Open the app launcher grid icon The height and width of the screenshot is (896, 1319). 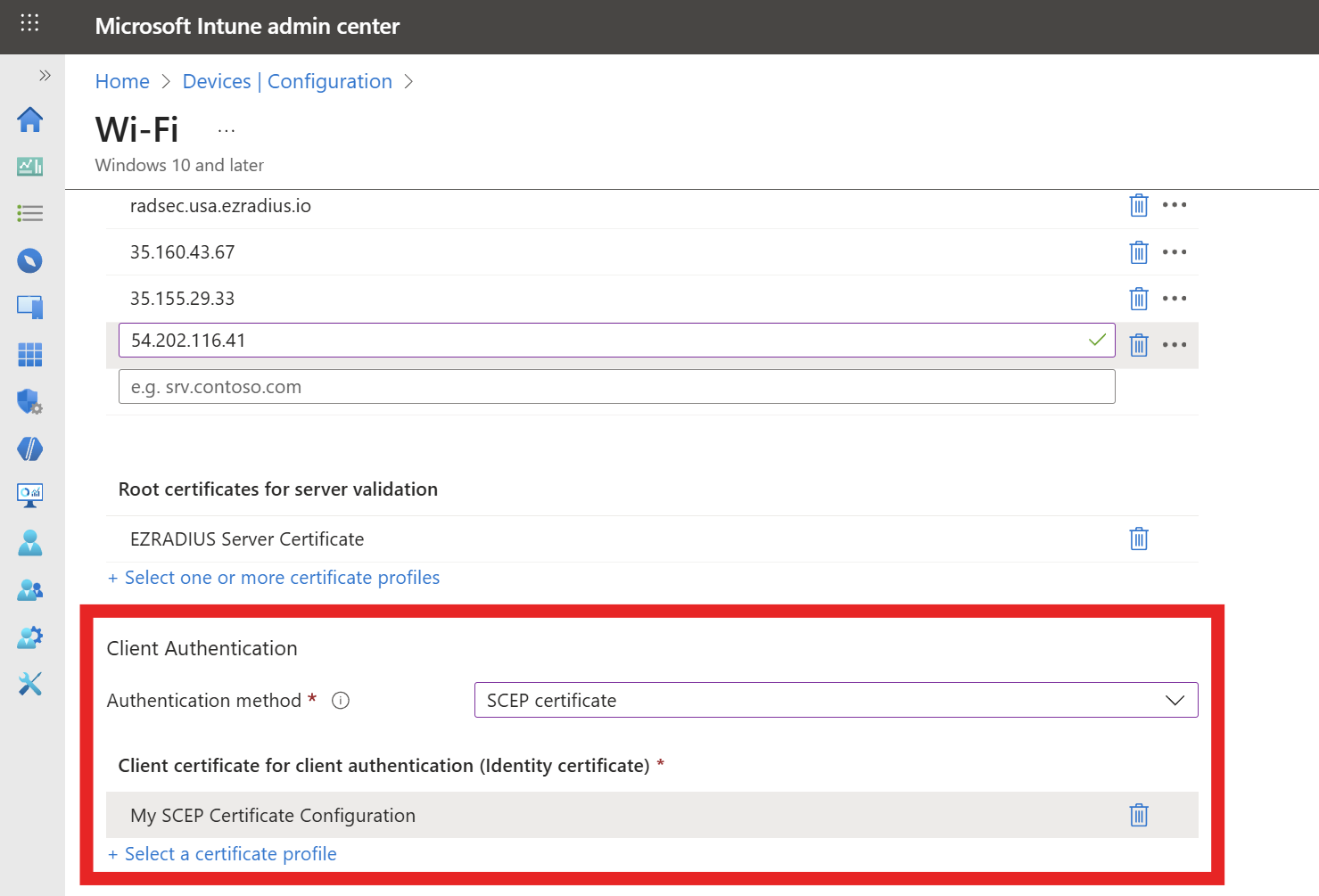click(29, 23)
